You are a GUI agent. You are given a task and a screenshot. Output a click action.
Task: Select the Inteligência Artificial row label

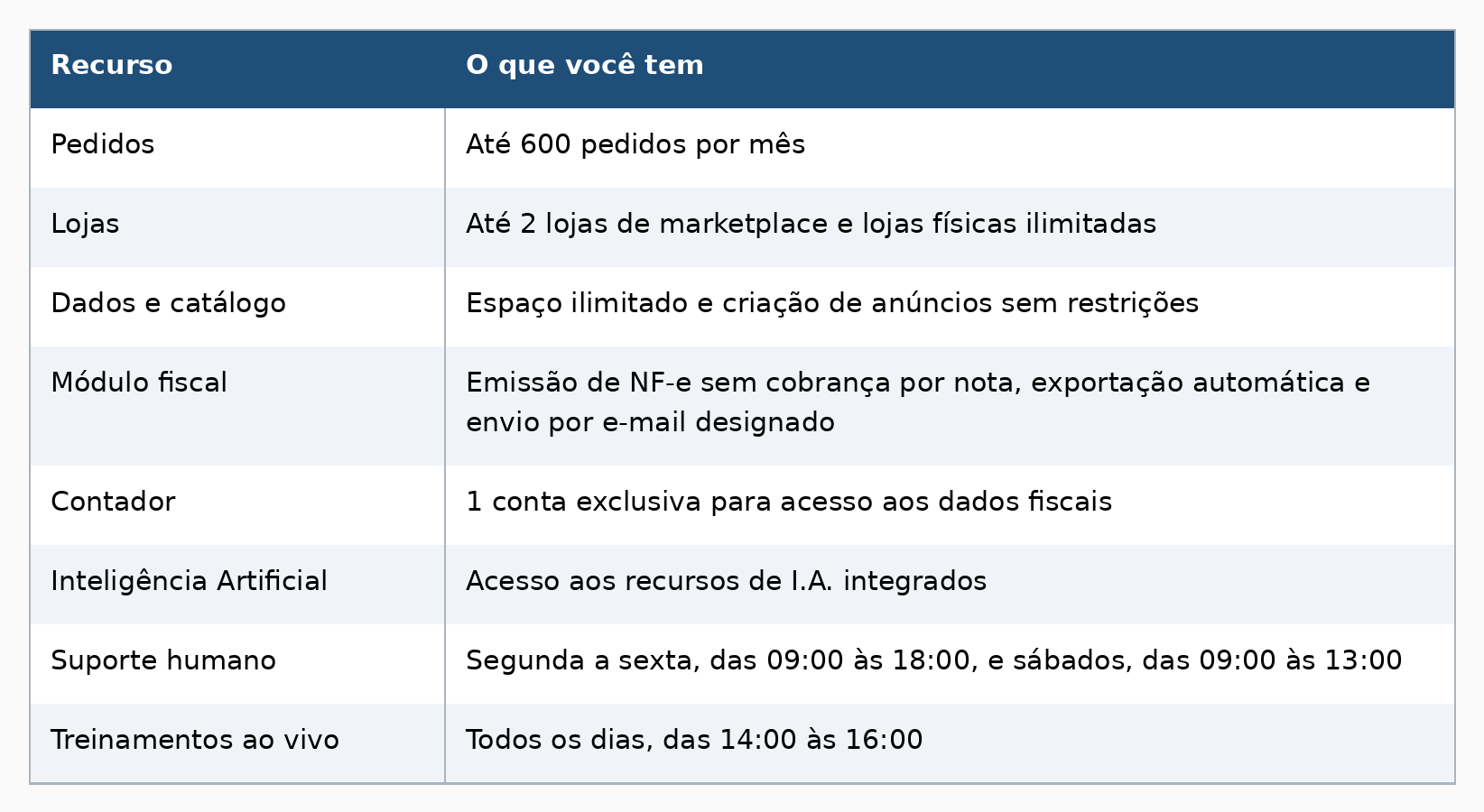pos(189,582)
